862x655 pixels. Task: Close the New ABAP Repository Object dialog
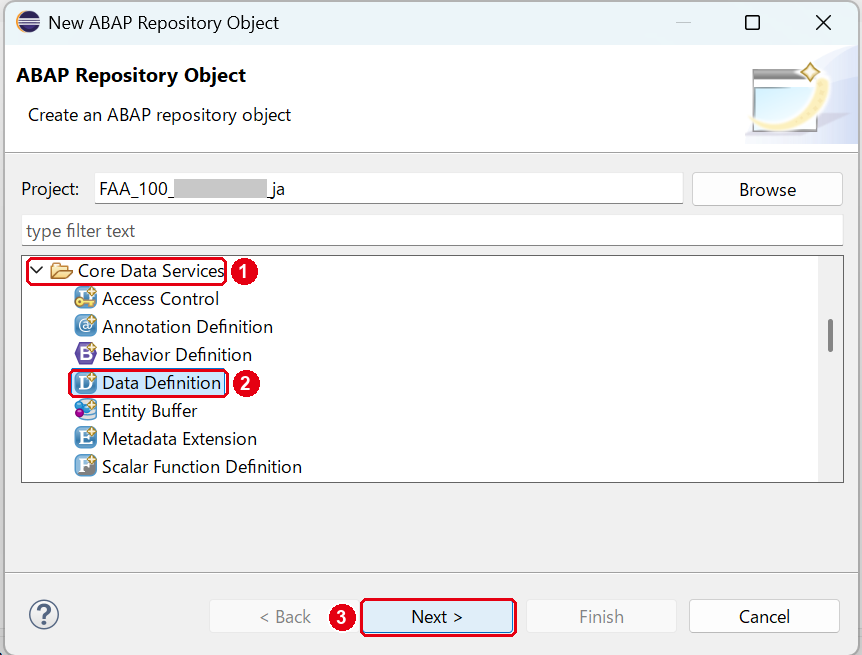click(x=823, y=23)
